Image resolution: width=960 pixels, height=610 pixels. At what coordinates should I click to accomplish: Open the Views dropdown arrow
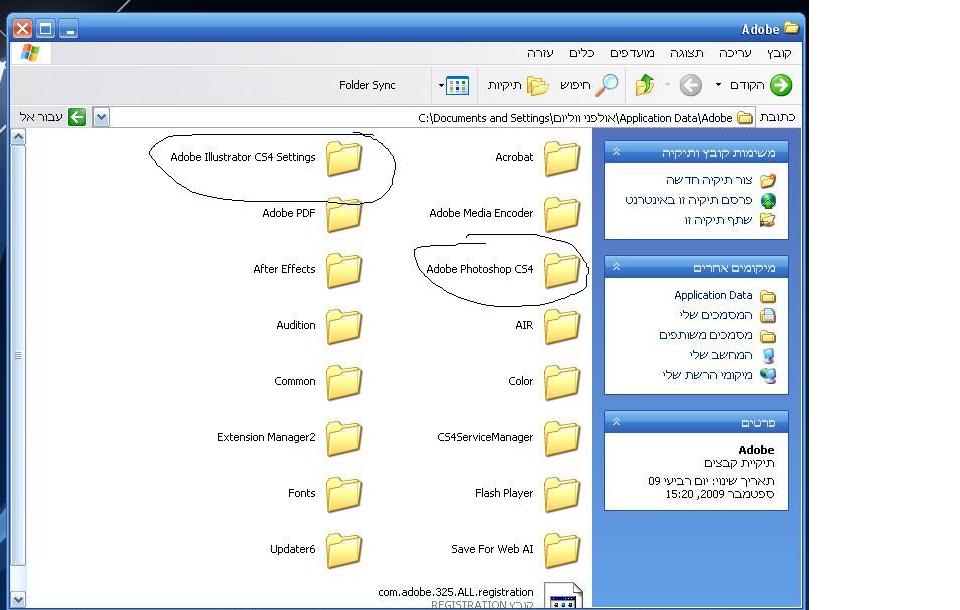tap(441, 86)
